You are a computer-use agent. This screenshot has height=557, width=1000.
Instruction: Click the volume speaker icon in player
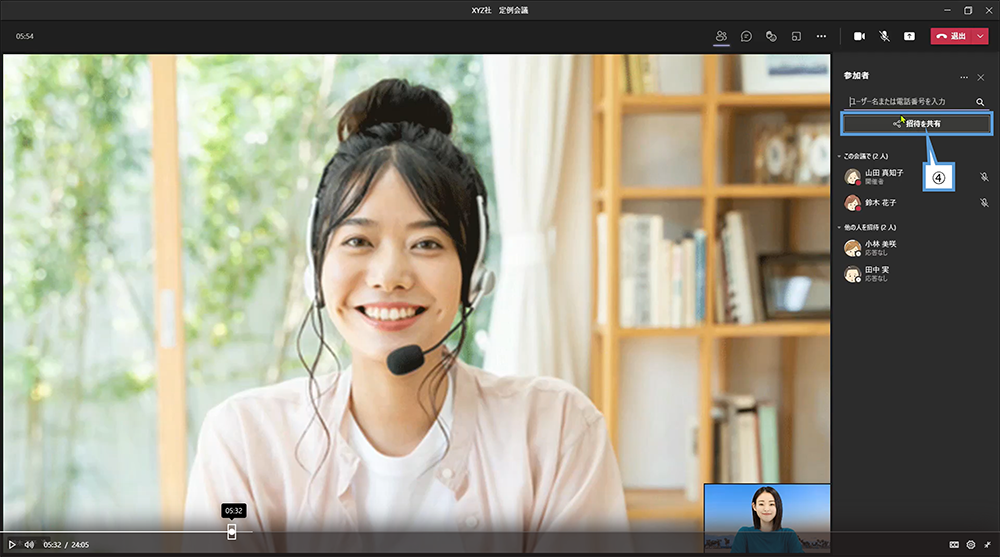[29, 545]
